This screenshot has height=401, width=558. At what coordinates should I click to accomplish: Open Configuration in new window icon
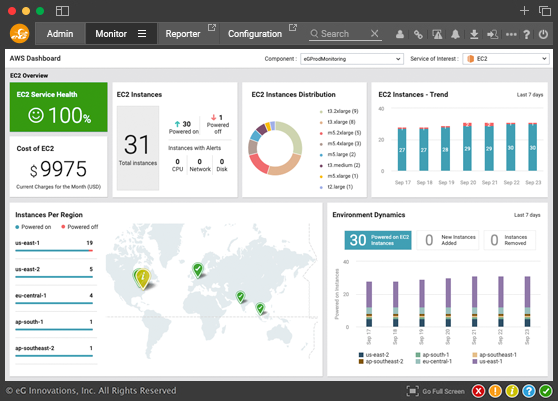pyautogui.click(x=293, y=27)
